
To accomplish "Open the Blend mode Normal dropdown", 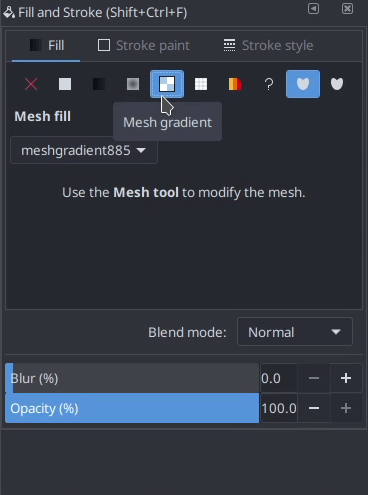I will [295, 332].
